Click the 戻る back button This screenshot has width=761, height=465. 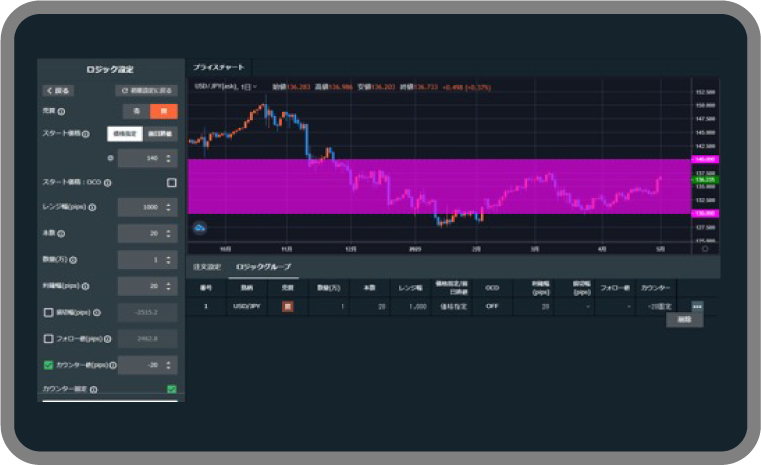[x=59, y=90]
